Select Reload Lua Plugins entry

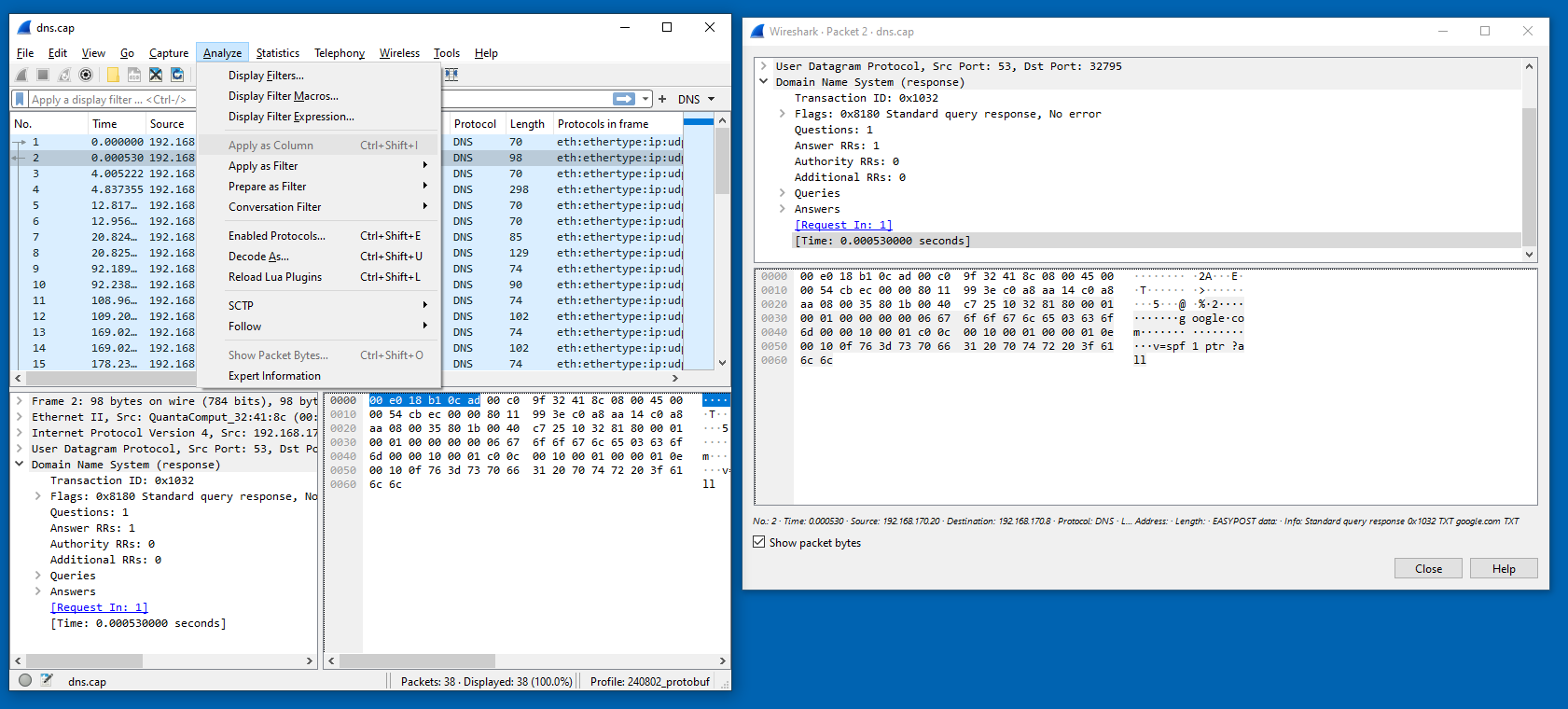[x=318, y=277]
